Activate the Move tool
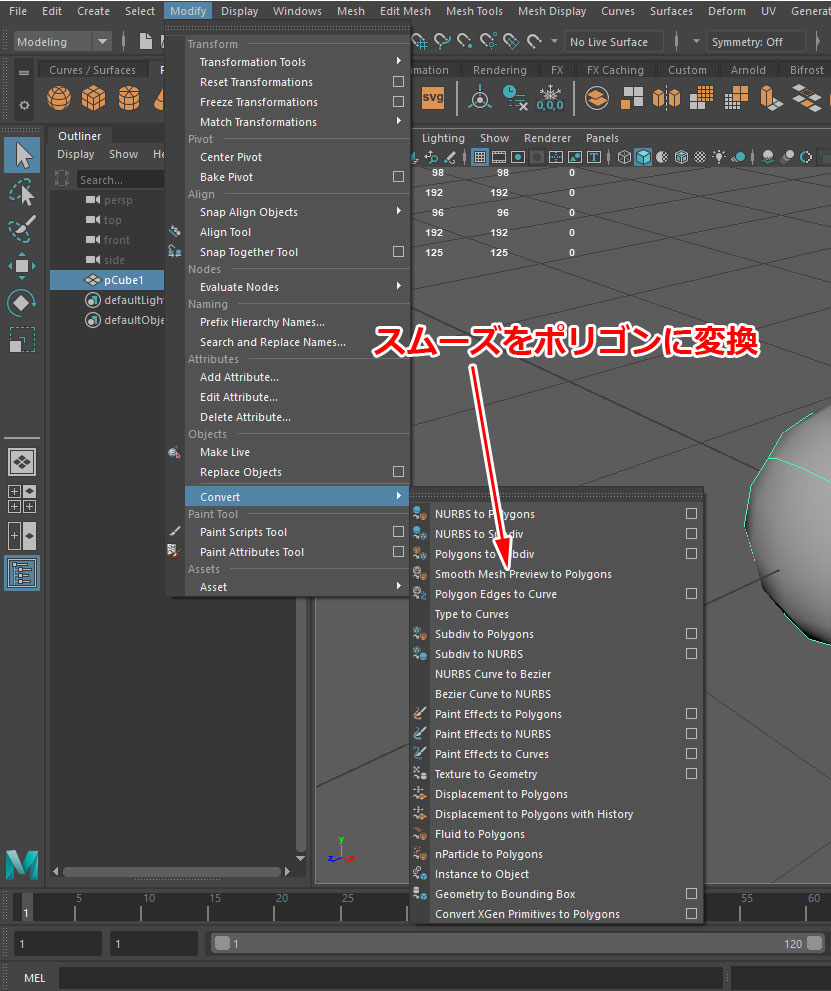The height and width of the screenshot is (991, 831). pyautogui.click(x=22, y=266)
